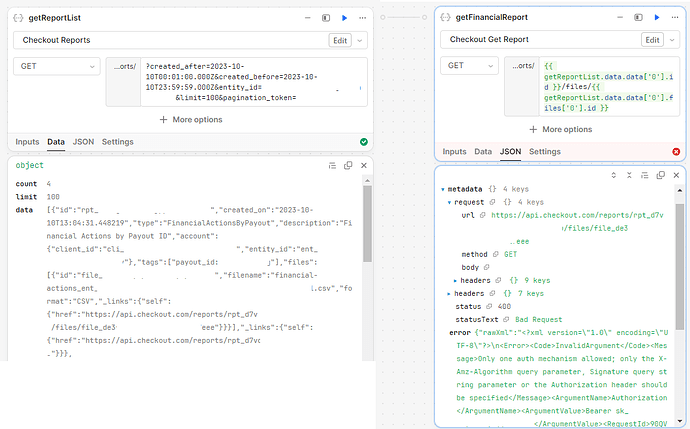Image resolution: width=690 pixels, height=429 pixels.
Task: Copy the status key link icon
Action: point(489,306)
